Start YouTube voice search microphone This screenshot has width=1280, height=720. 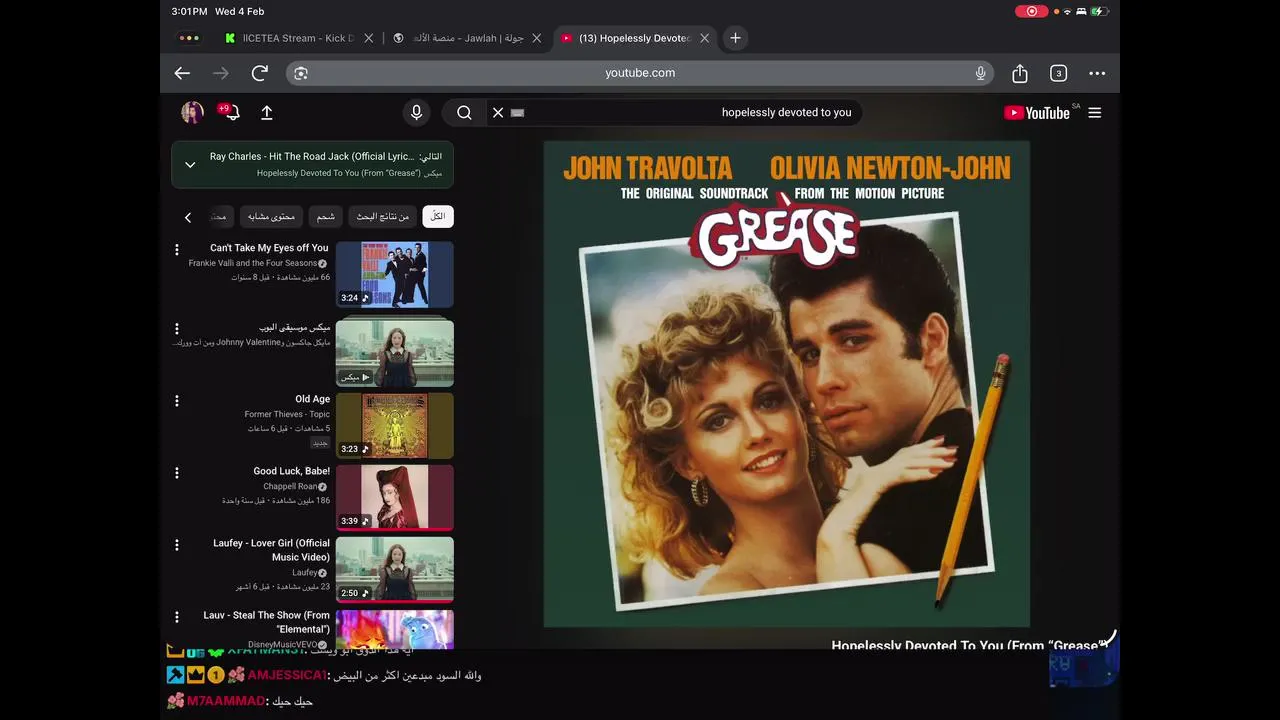[417, 113]
